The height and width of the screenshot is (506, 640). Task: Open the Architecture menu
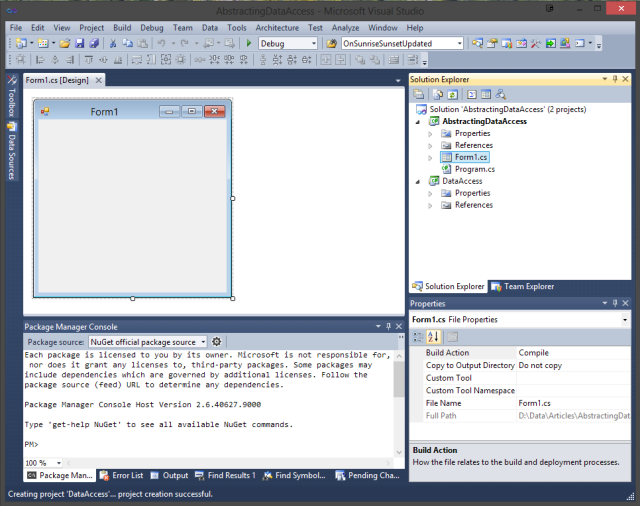(277, 28)
